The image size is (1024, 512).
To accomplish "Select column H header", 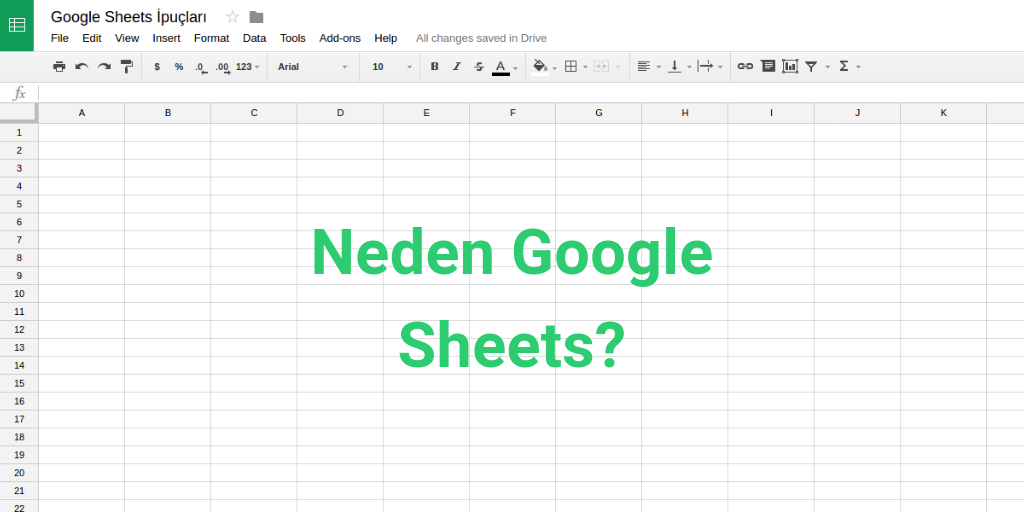I will pyautogui.click(x=685, y=113).
